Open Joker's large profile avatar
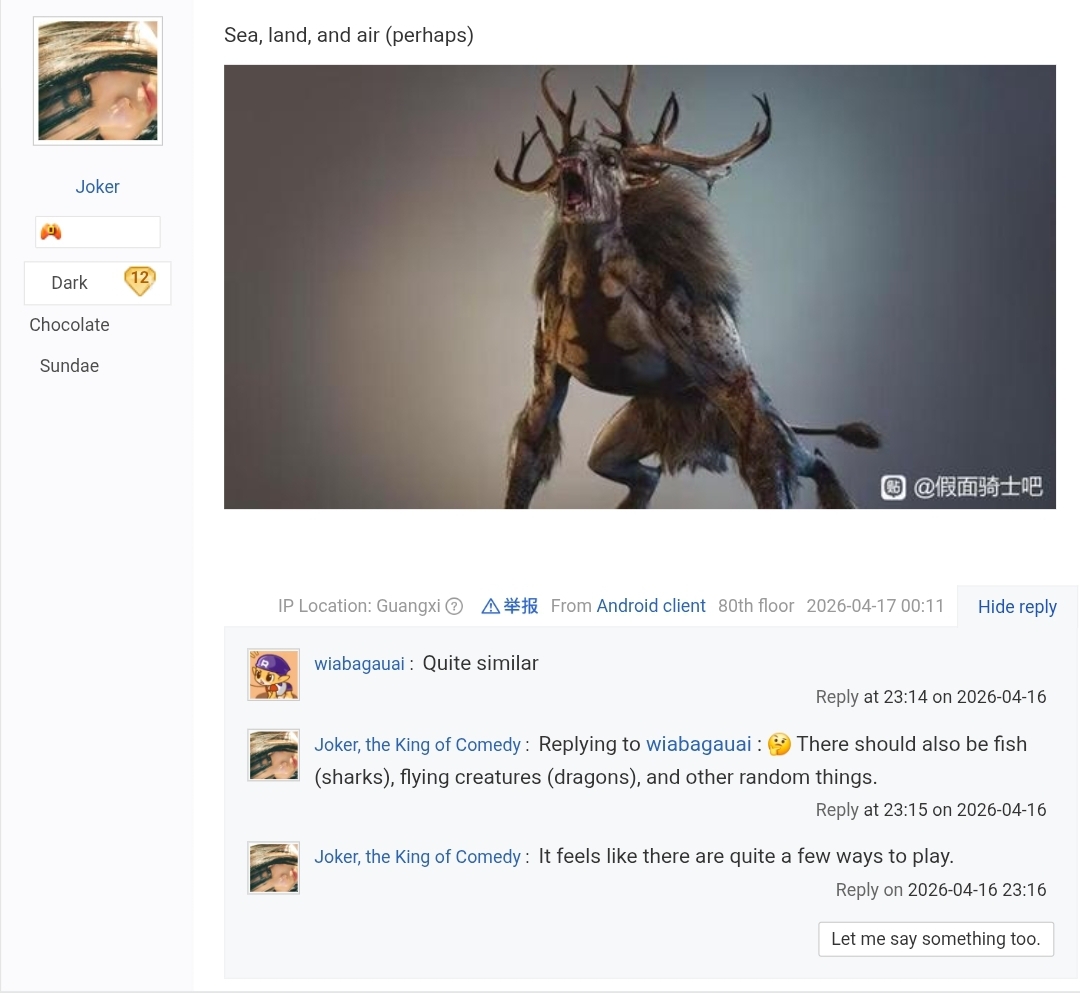The image size is (1080, 993). [x=98, y=81]
